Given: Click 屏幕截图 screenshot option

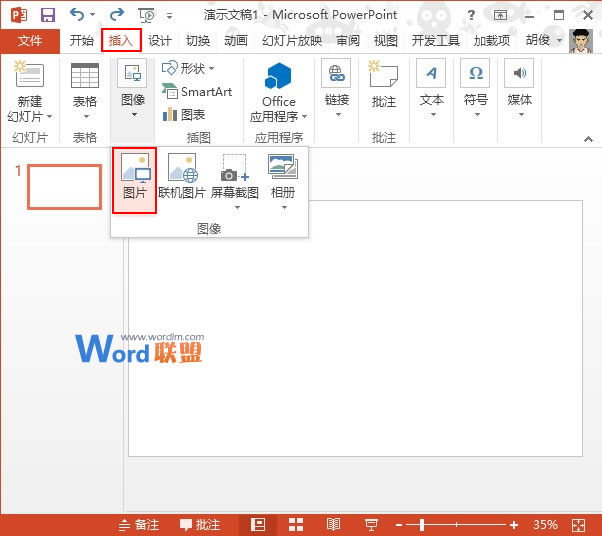Looking at the screenshot, I should [235, 181].
